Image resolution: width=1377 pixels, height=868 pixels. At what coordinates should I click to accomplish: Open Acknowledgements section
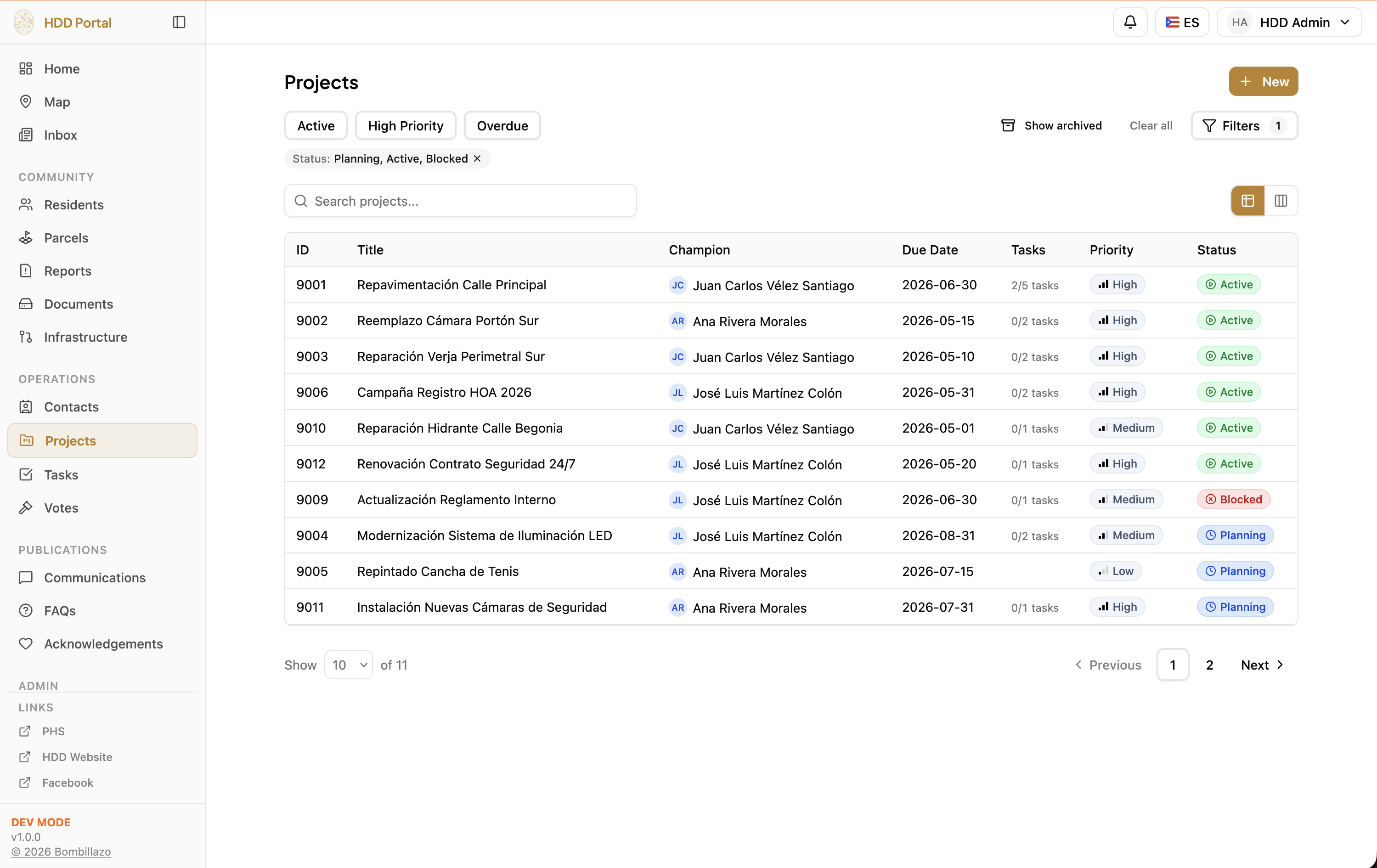(102, 644)
